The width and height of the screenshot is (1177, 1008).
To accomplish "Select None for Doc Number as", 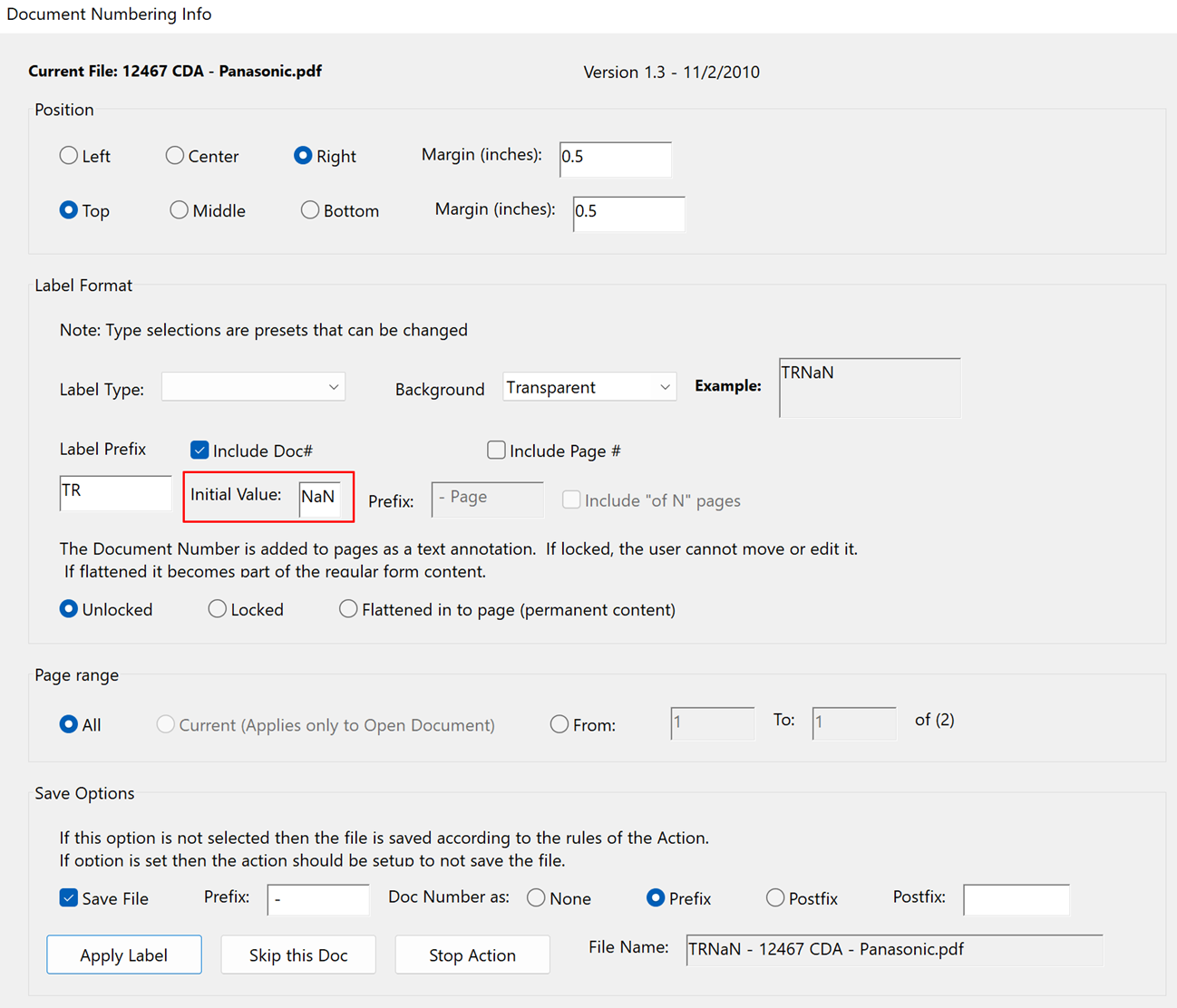I will click(x=535, y=897).
